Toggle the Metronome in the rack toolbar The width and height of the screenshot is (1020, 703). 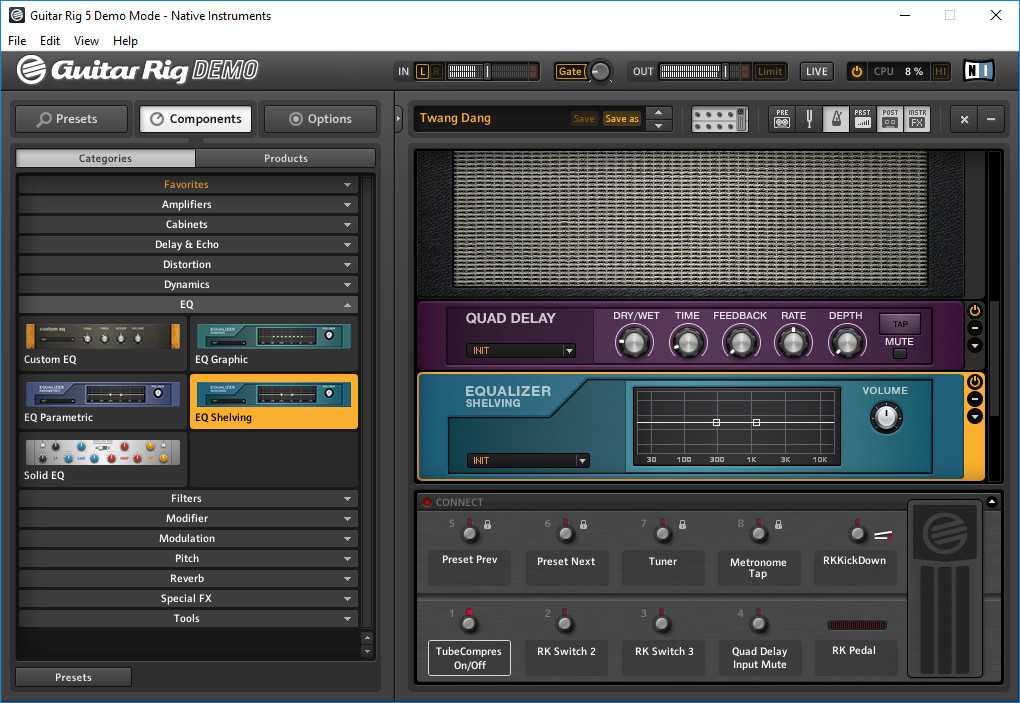pyautogui.click(x=836, y=119)
